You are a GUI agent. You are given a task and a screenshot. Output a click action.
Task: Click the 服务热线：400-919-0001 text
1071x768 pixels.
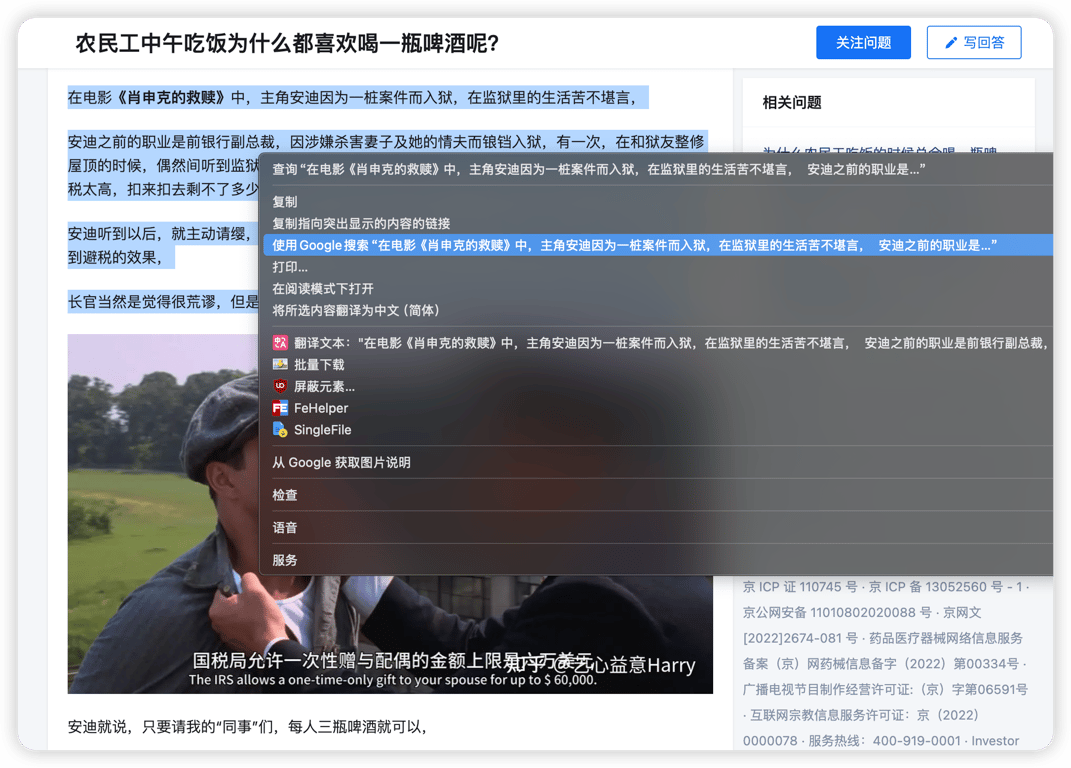click(884, 741)
